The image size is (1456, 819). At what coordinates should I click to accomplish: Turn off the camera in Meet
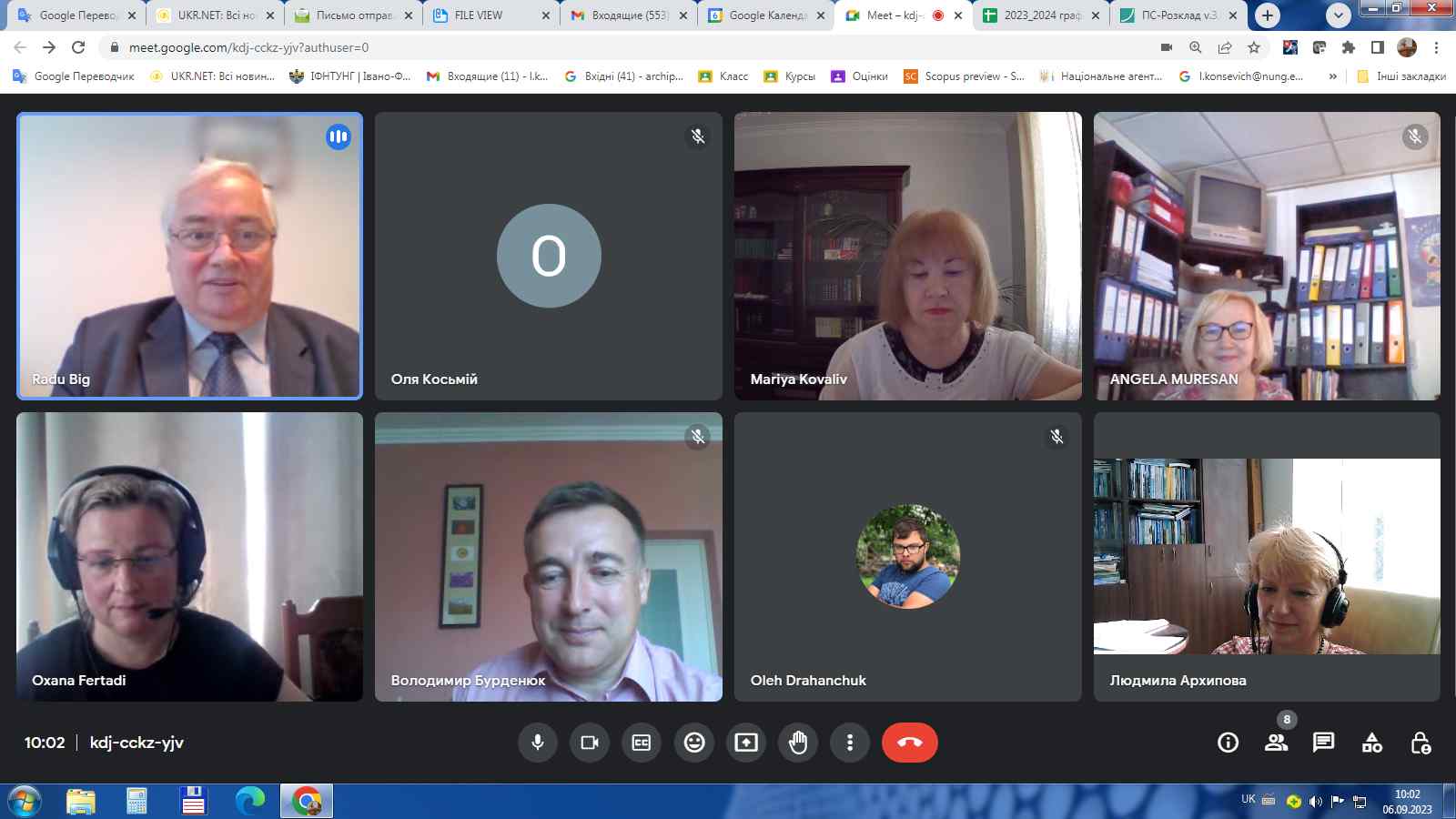pos(590,743)
